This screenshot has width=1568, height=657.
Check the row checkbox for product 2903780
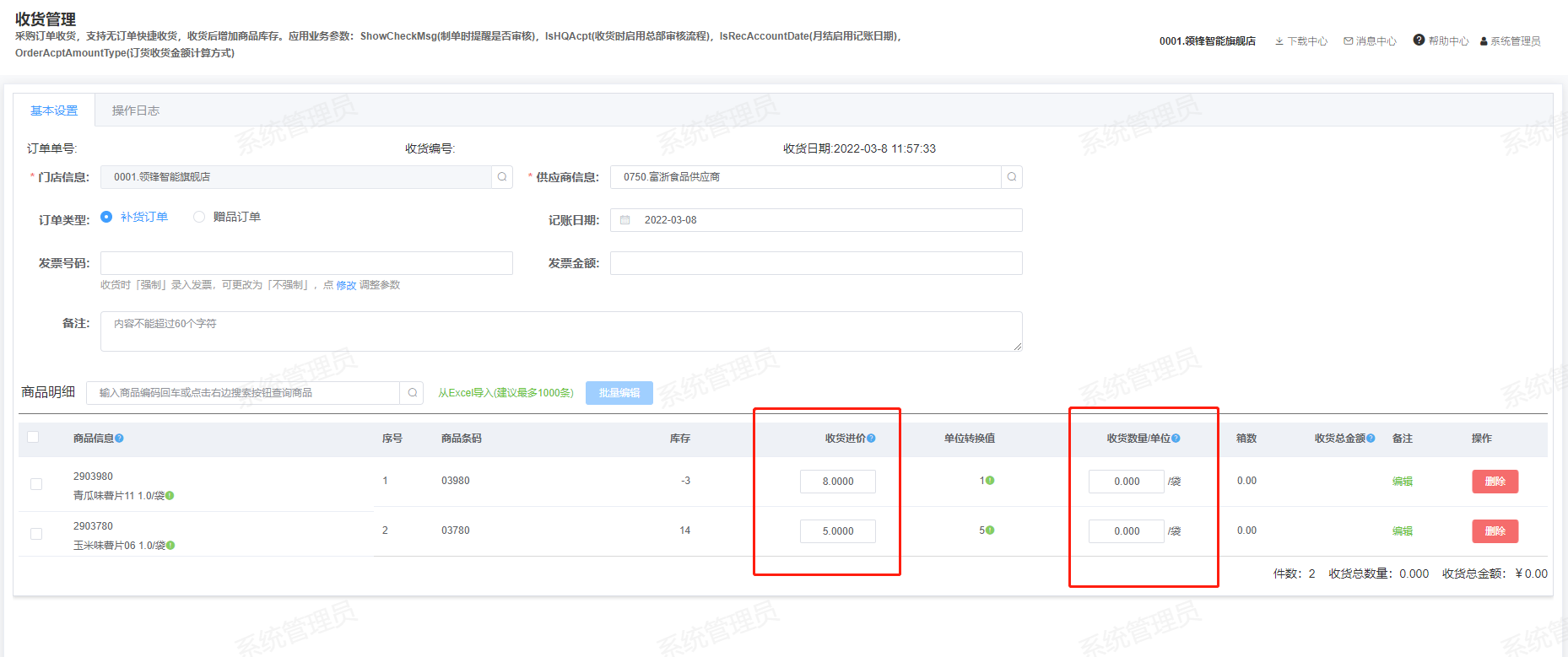point(36,534)
